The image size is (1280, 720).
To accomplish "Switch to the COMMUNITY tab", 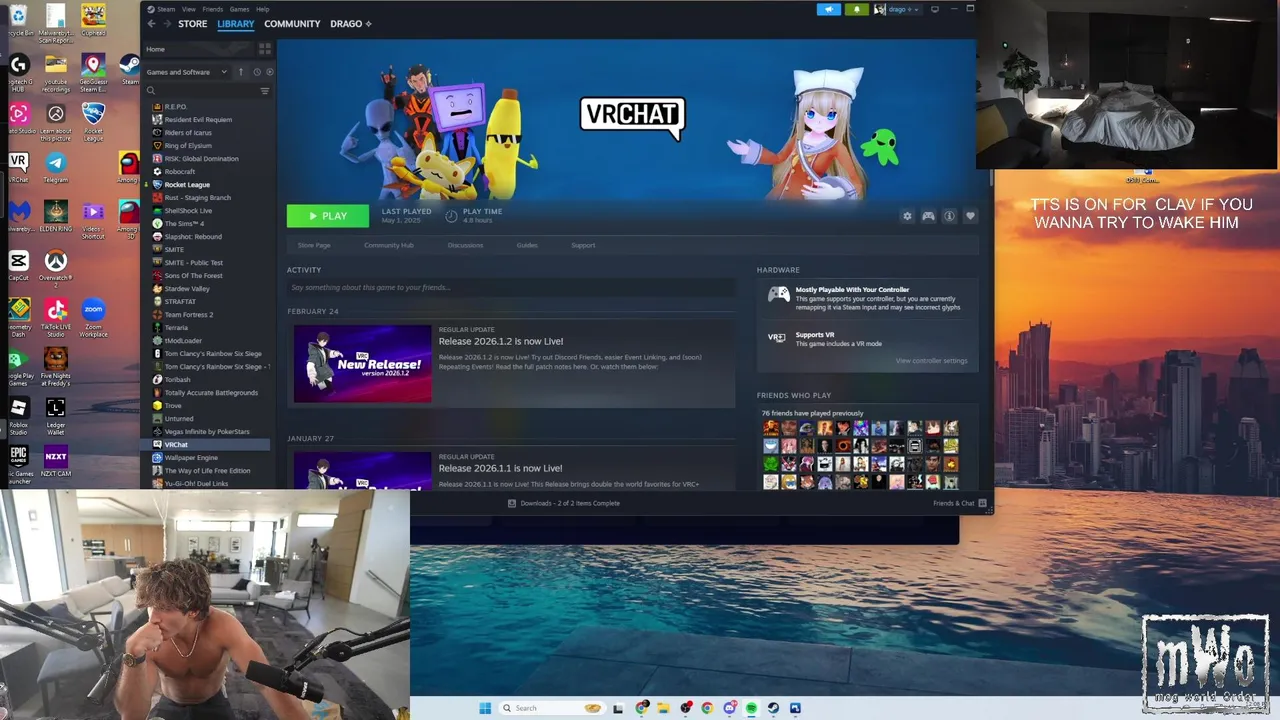I will [292, 24].
